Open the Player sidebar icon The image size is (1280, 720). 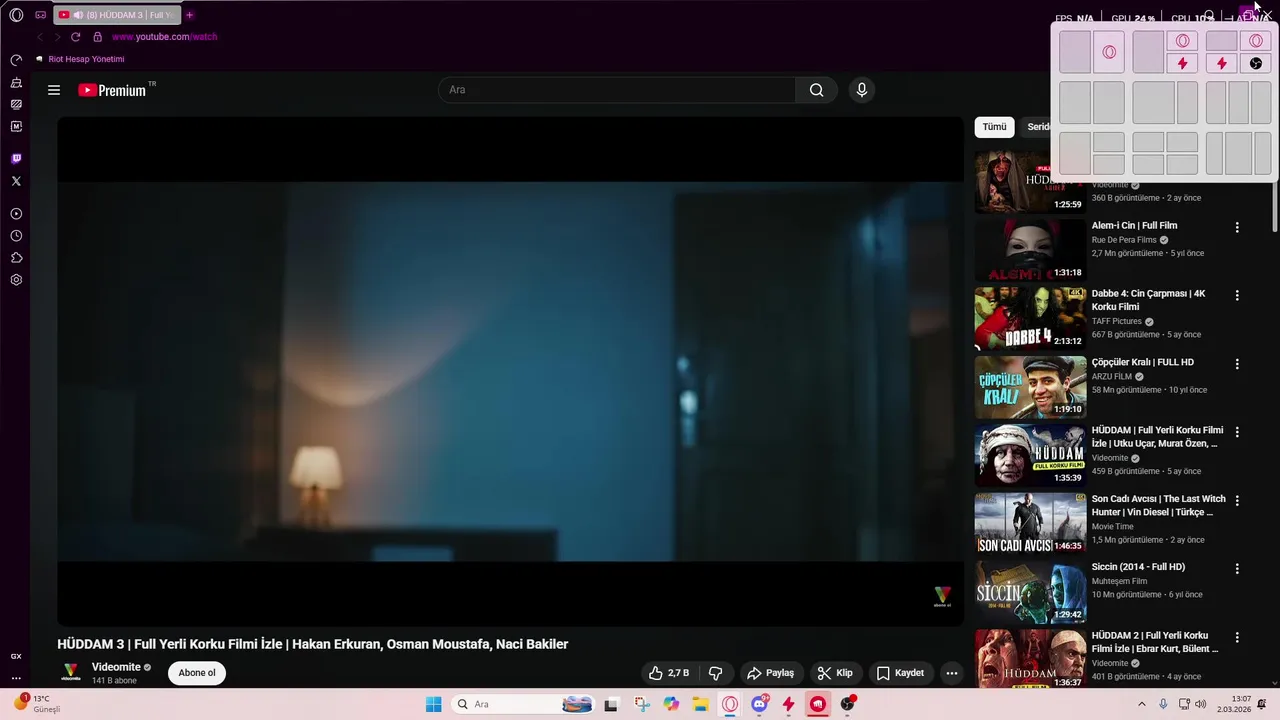click(16, 214)
